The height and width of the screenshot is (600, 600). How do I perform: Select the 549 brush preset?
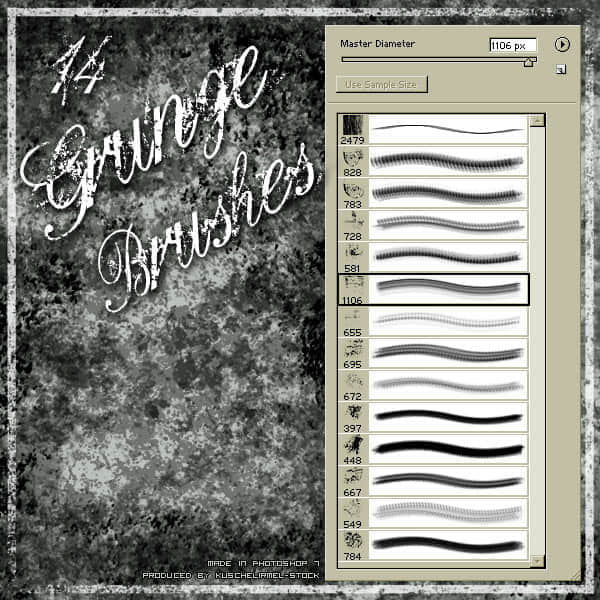click(x=434, y=514)
